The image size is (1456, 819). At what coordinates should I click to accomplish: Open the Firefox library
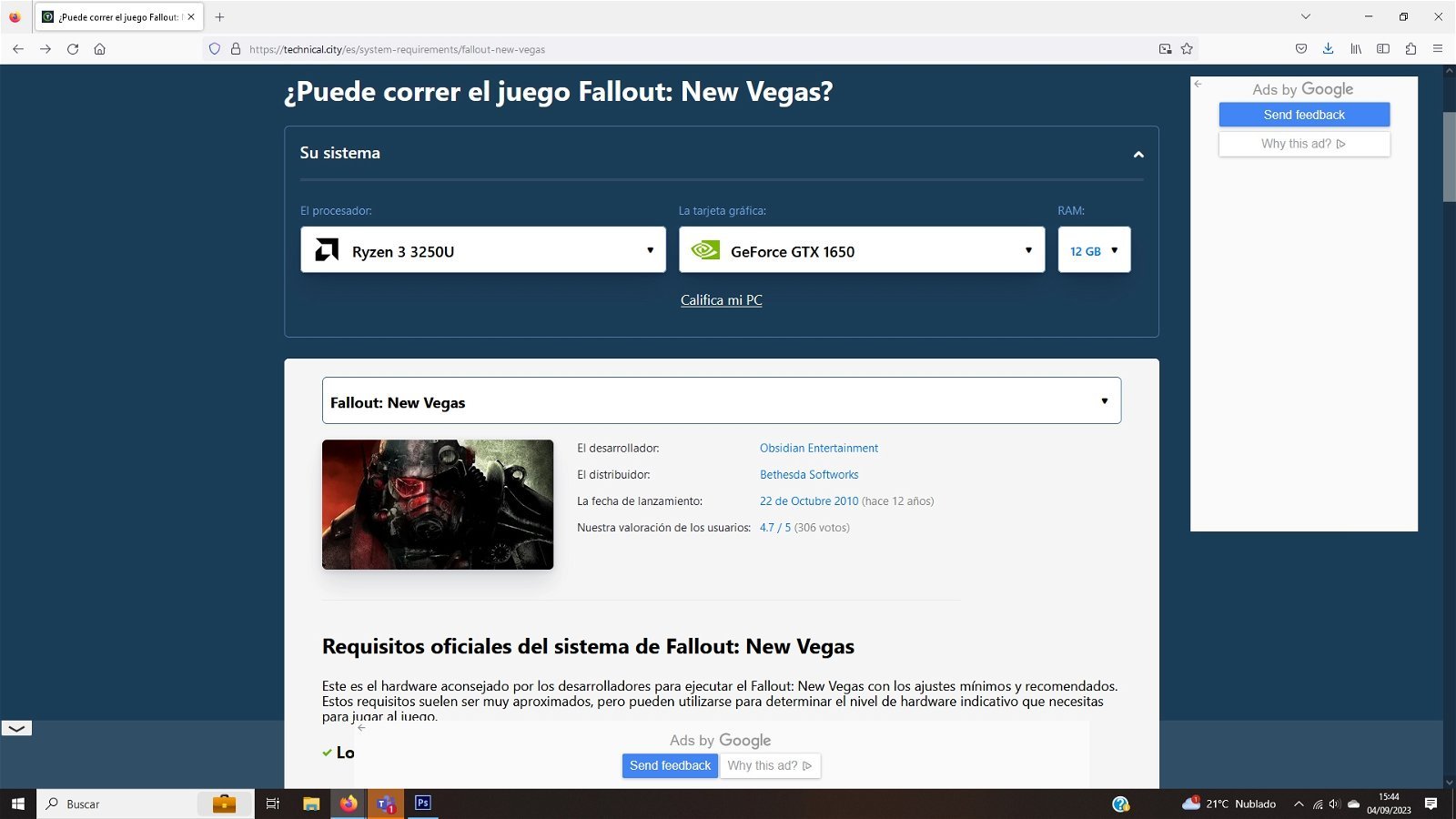coord(1356,49)
